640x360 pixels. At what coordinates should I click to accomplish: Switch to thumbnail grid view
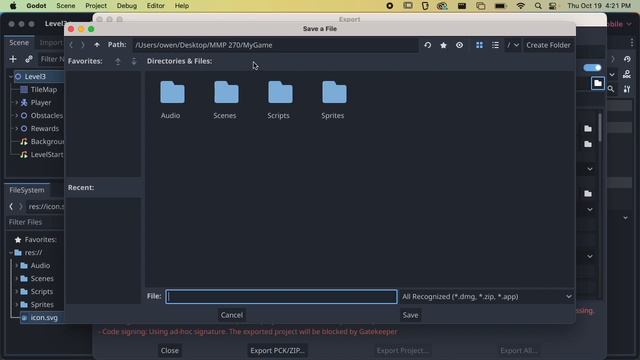point(479,45)
